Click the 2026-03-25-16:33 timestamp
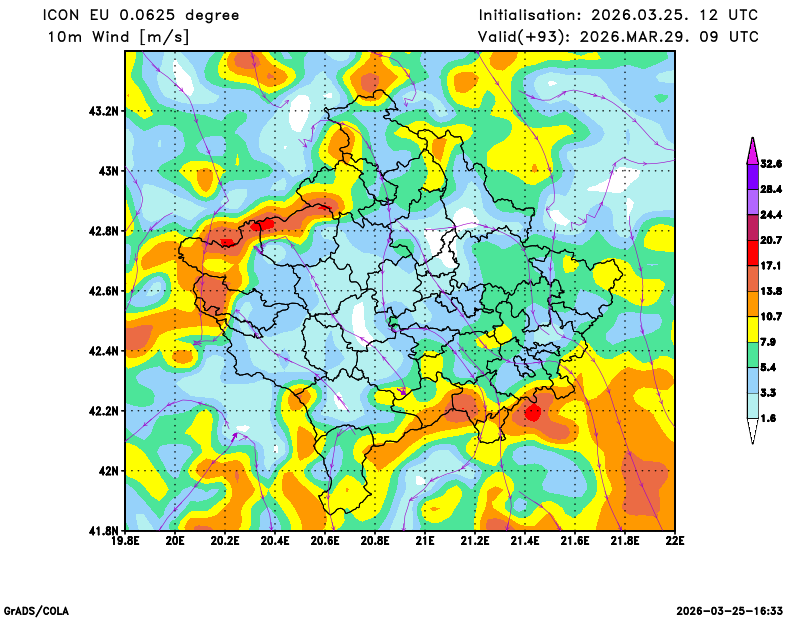The width and height of the screenshot is (800, 618). (x=730, y=610)
